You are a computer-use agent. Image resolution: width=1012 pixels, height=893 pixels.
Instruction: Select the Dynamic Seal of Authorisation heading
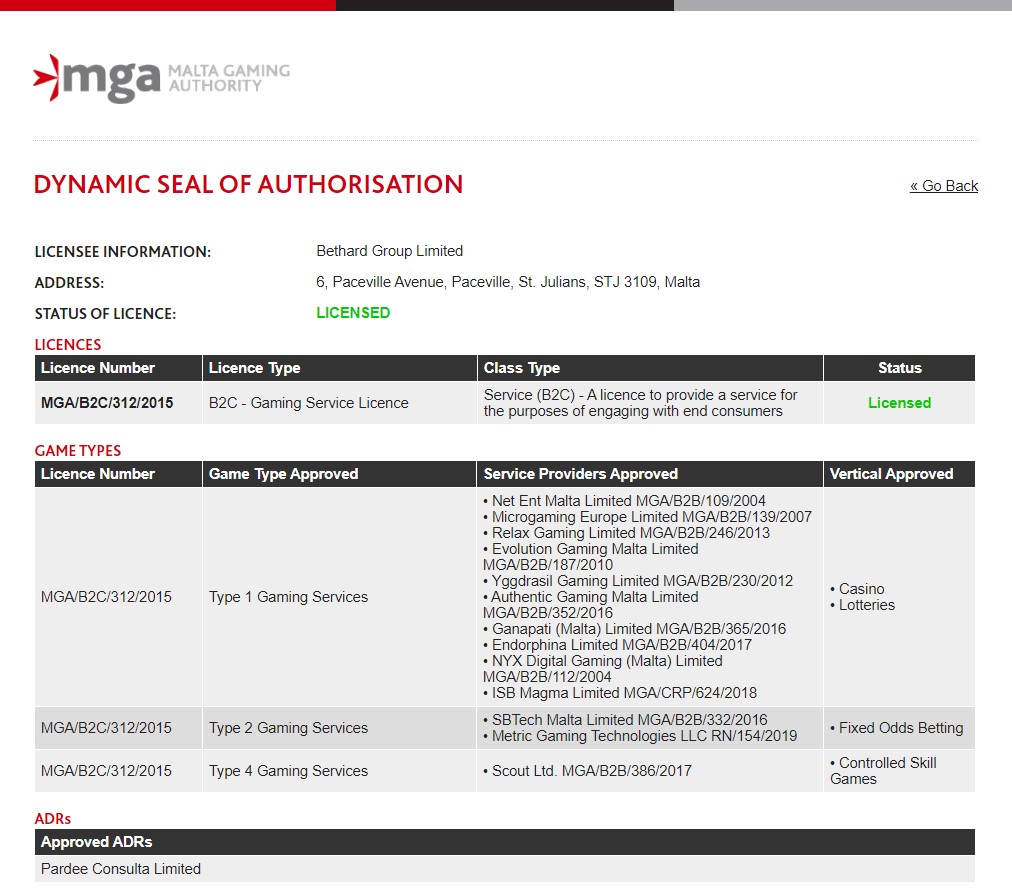pos(248,185)
